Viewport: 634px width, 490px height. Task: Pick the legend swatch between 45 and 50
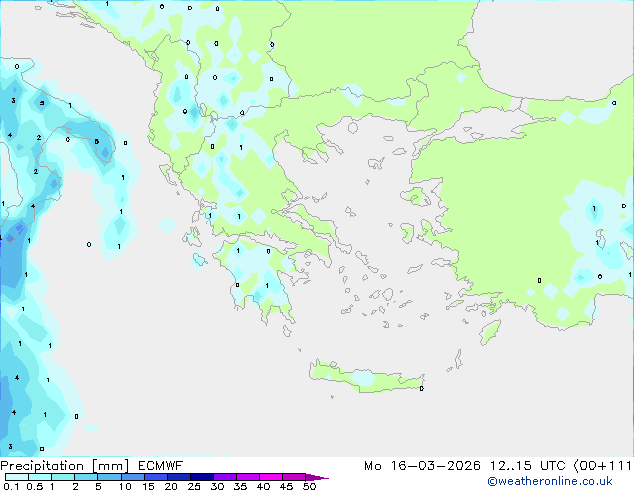294,477
